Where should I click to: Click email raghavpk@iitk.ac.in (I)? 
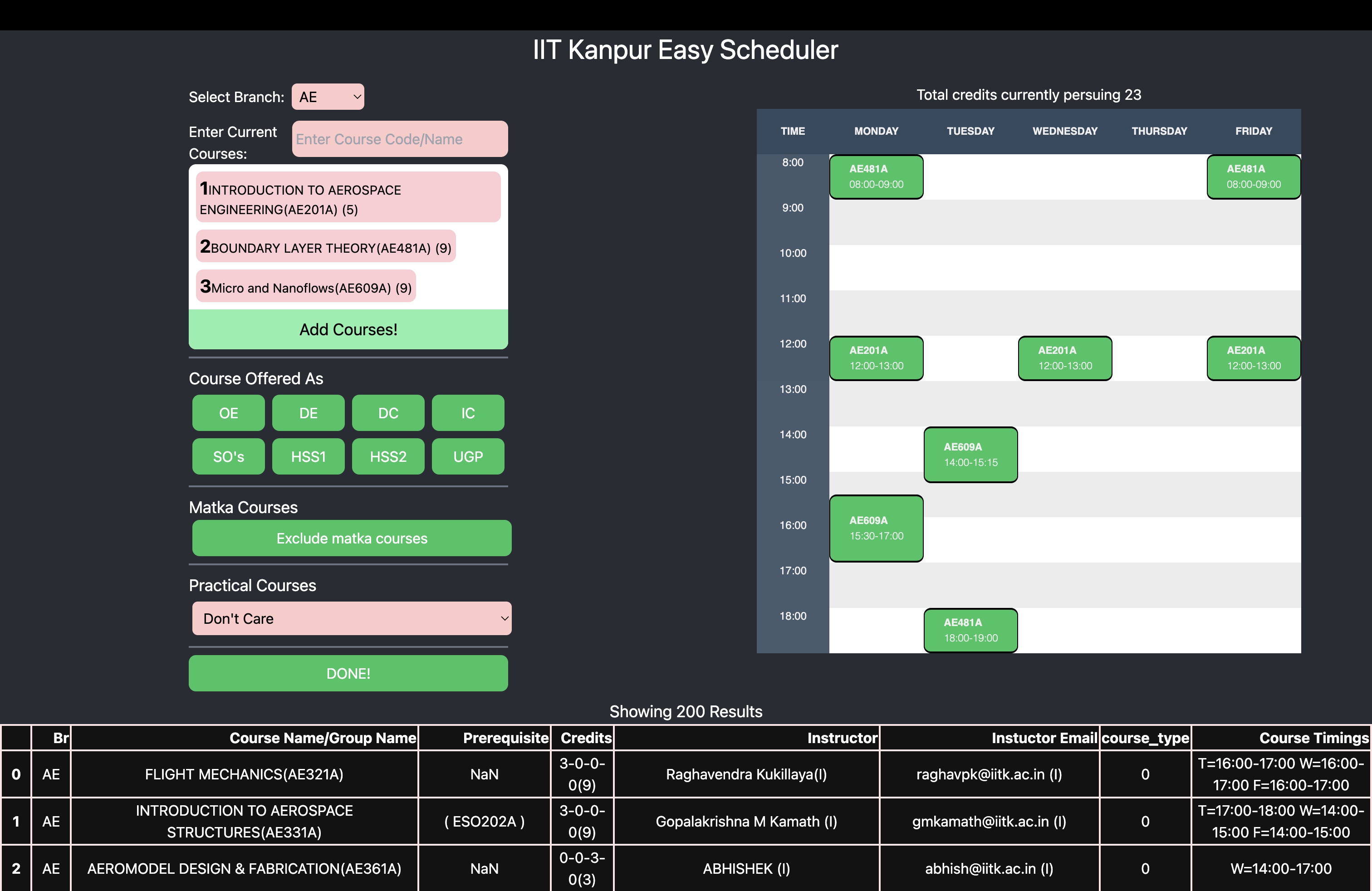tap(990, 774)
